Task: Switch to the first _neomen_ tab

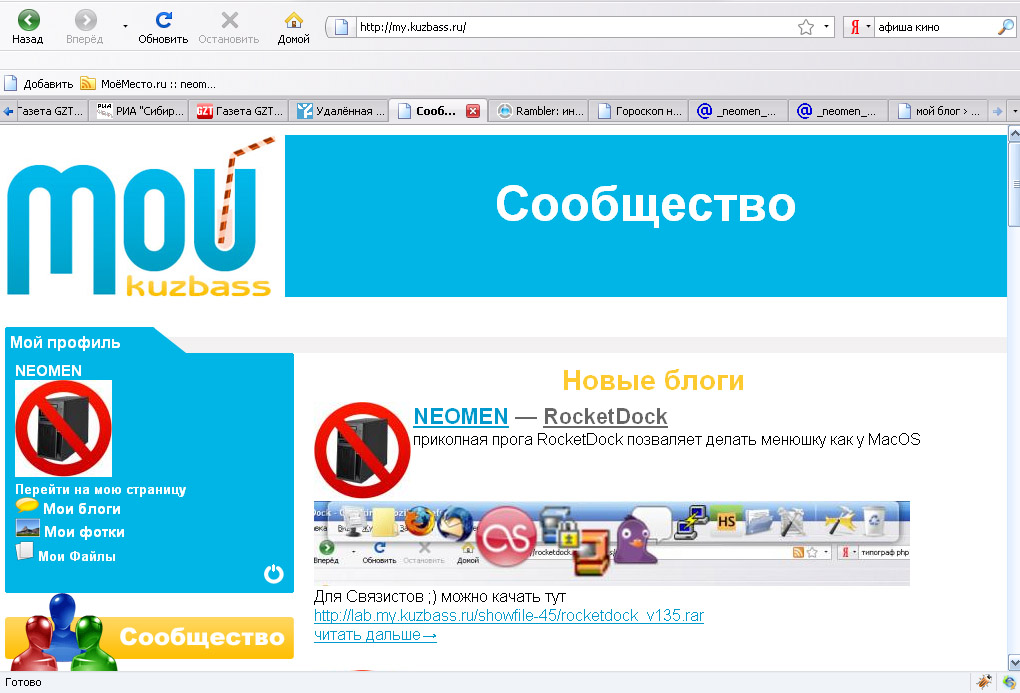Action: click(739, 111)
